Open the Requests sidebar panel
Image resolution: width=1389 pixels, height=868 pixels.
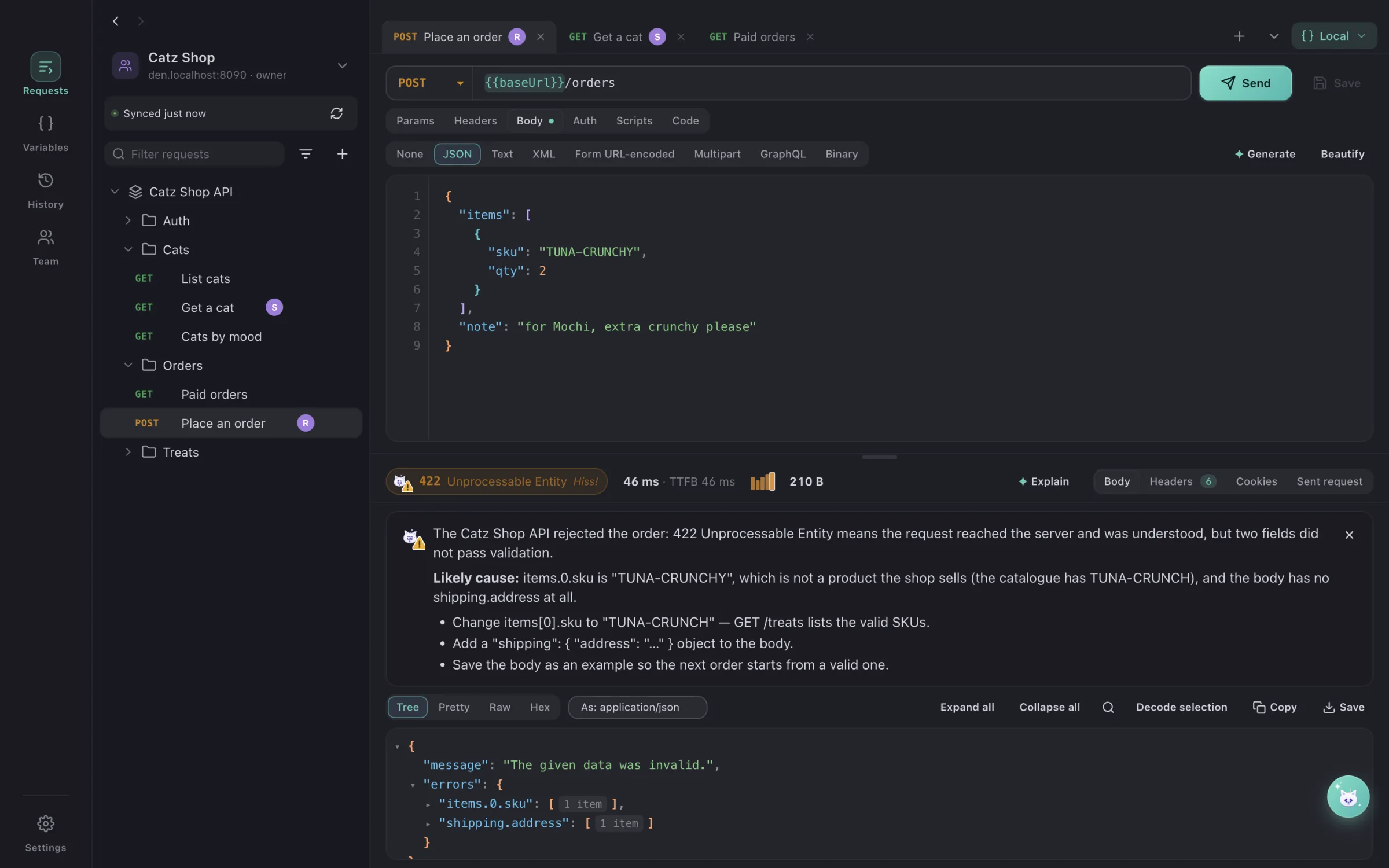[x=45, y=73]
